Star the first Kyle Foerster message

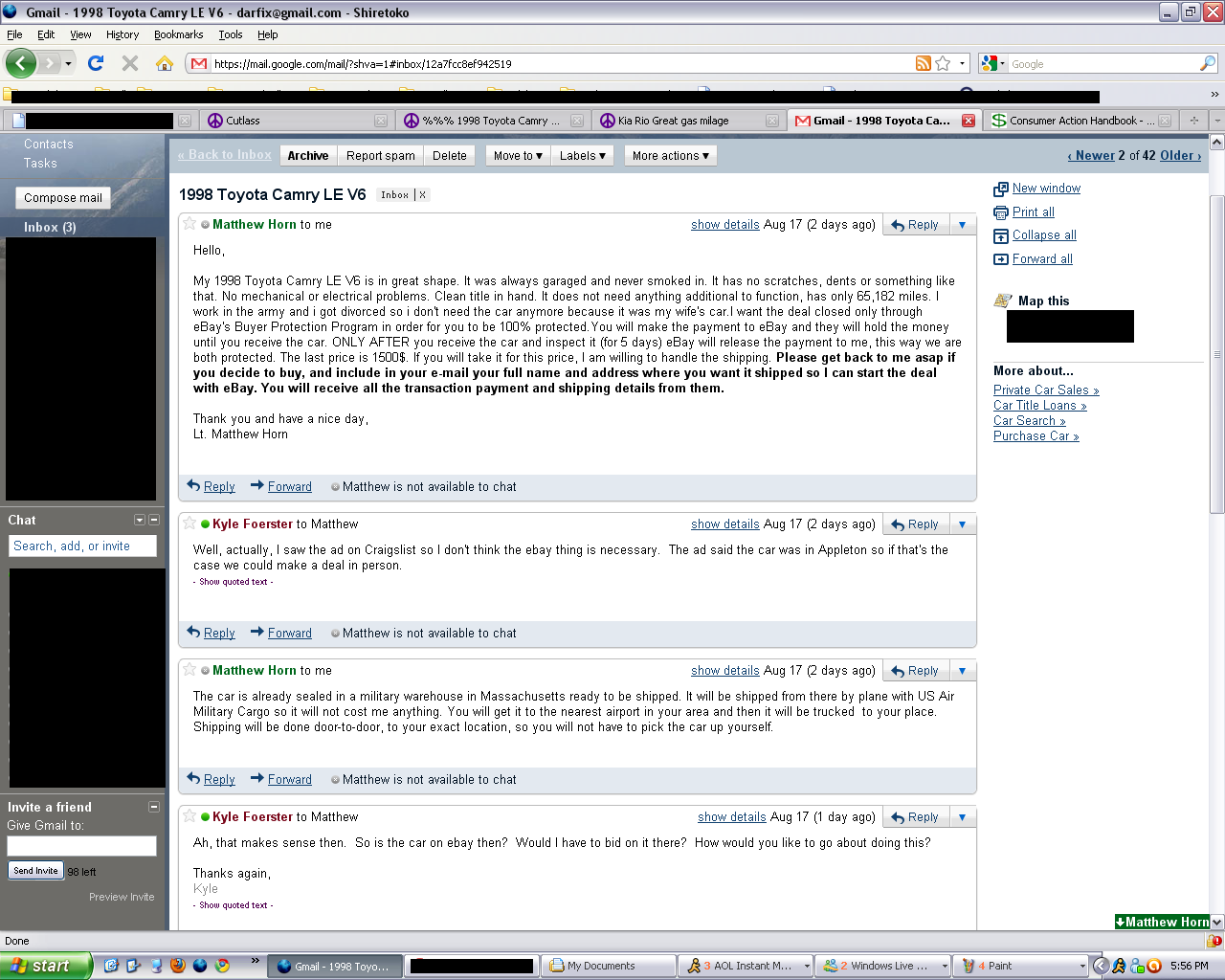[189, 523]
